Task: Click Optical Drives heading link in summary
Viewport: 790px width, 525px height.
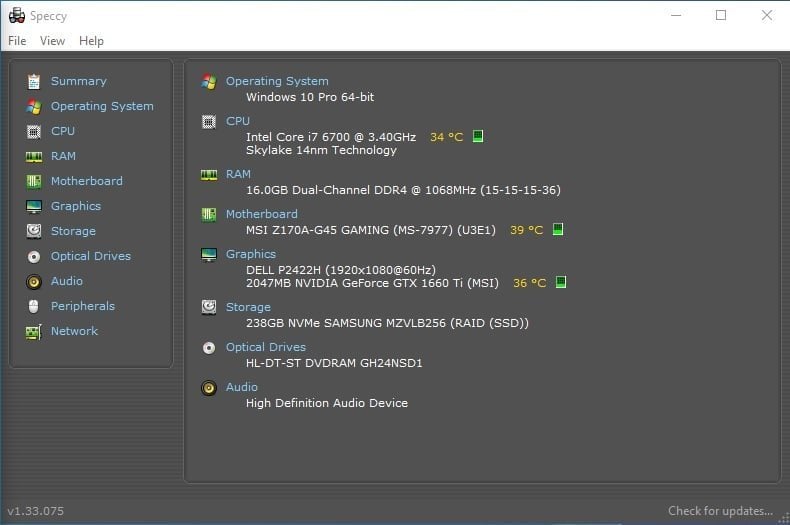Action: 266,347
